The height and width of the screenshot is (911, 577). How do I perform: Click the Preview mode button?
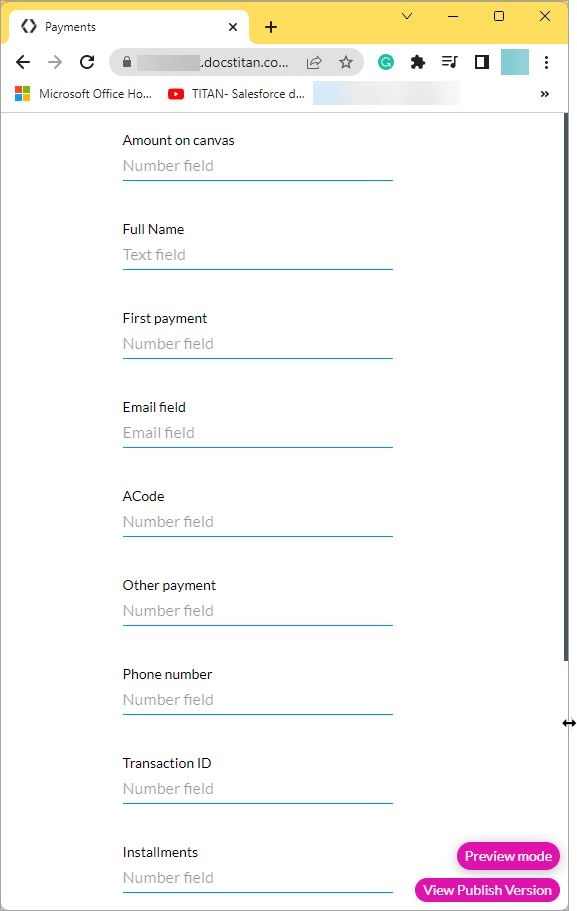508,856
